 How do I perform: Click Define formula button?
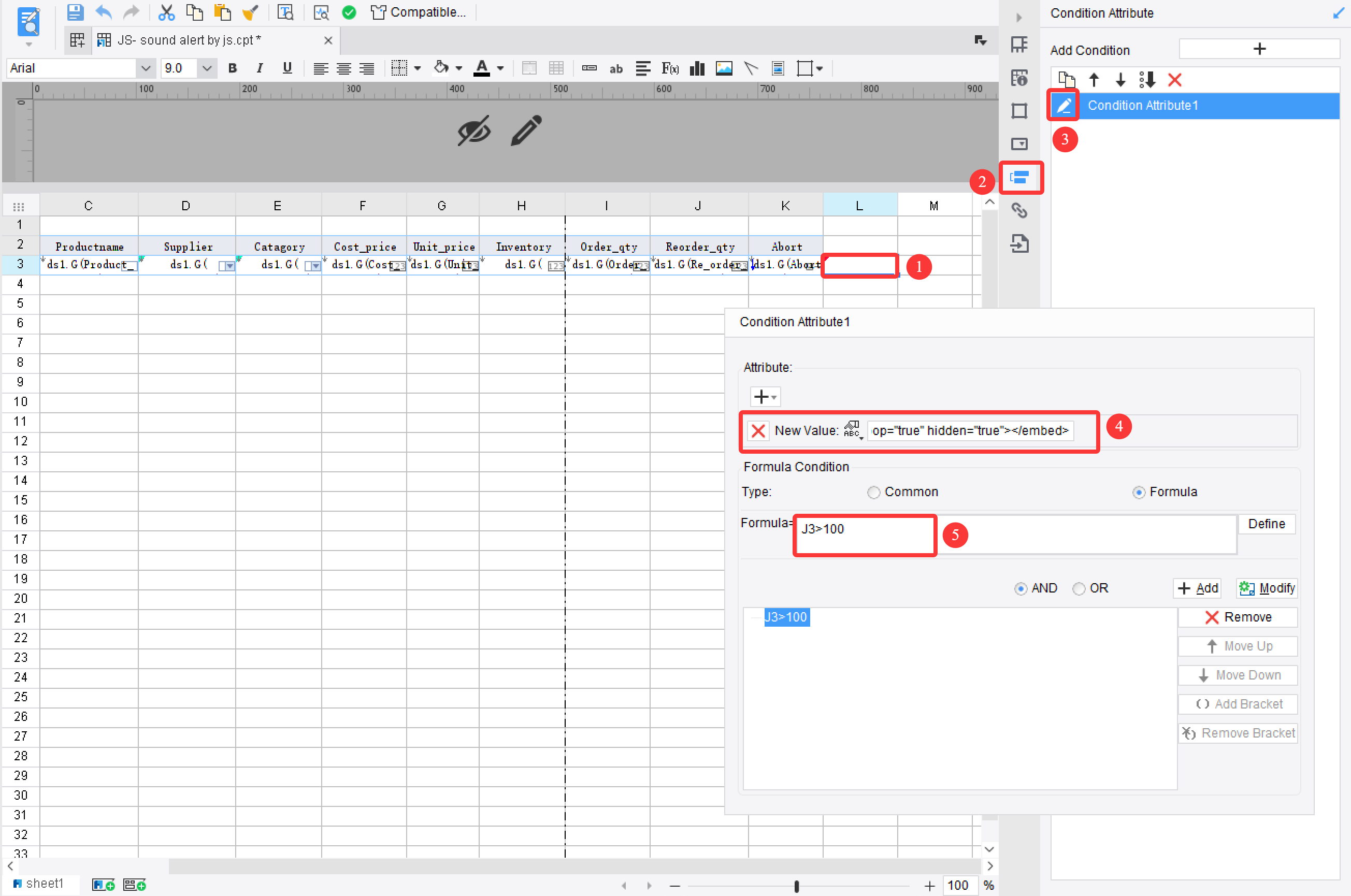tap(1267, 524)
